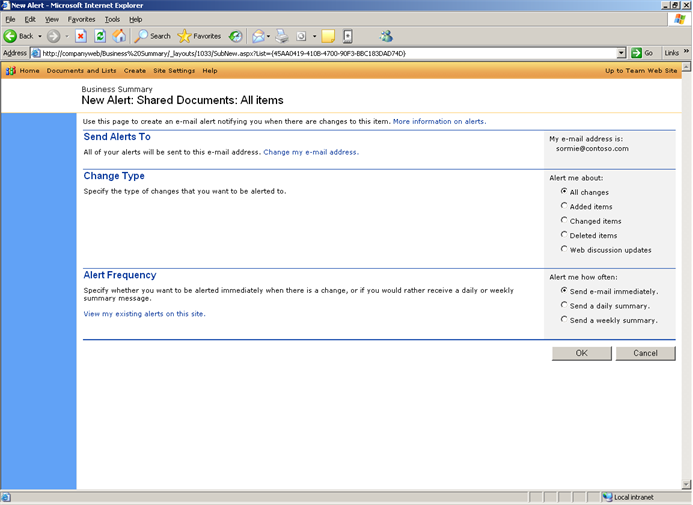Go to Home in SharePoint navigation
693x505 pixels.
point(29,71)
